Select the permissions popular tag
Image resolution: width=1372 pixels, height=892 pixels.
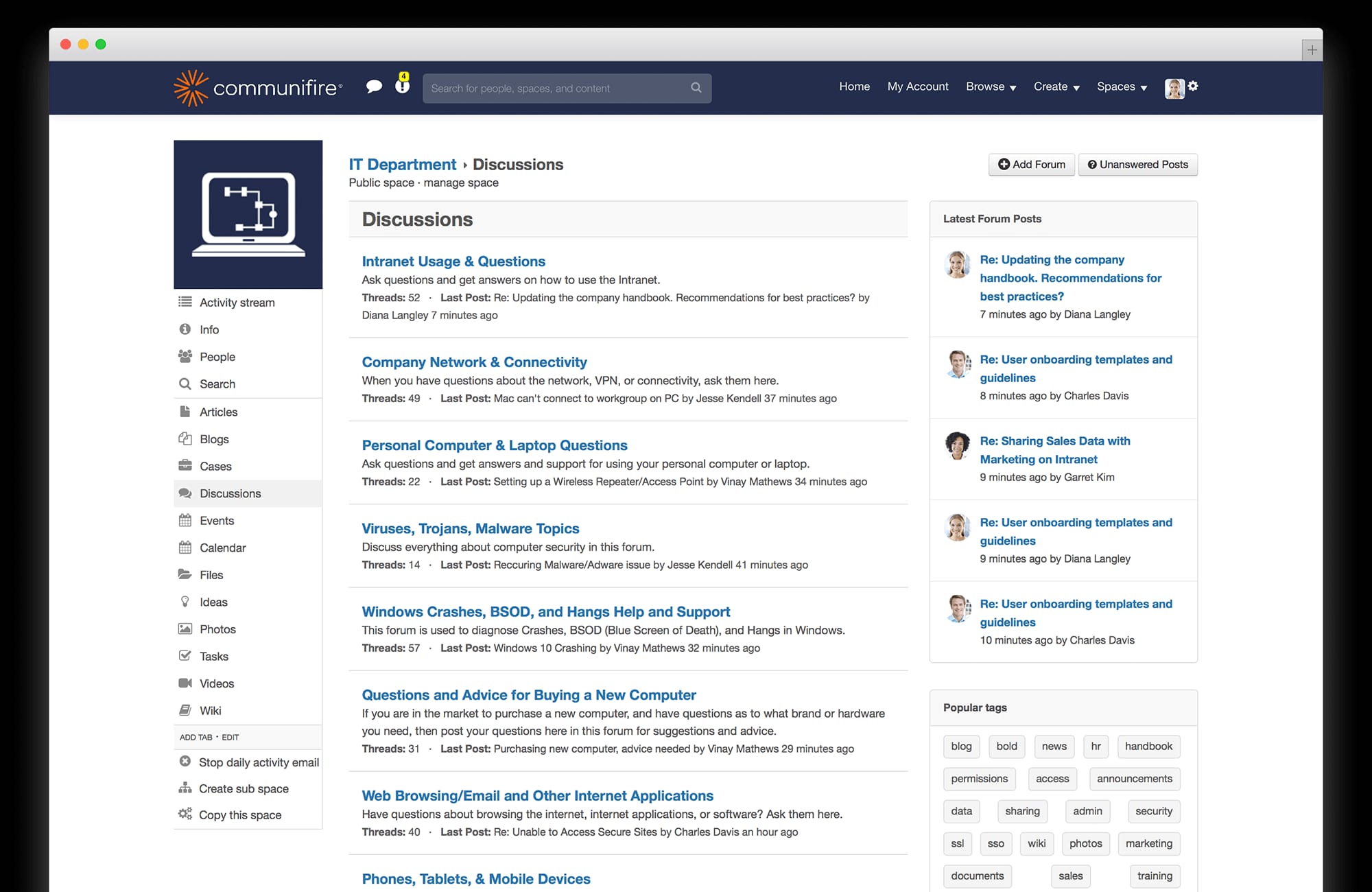point(979,779)
